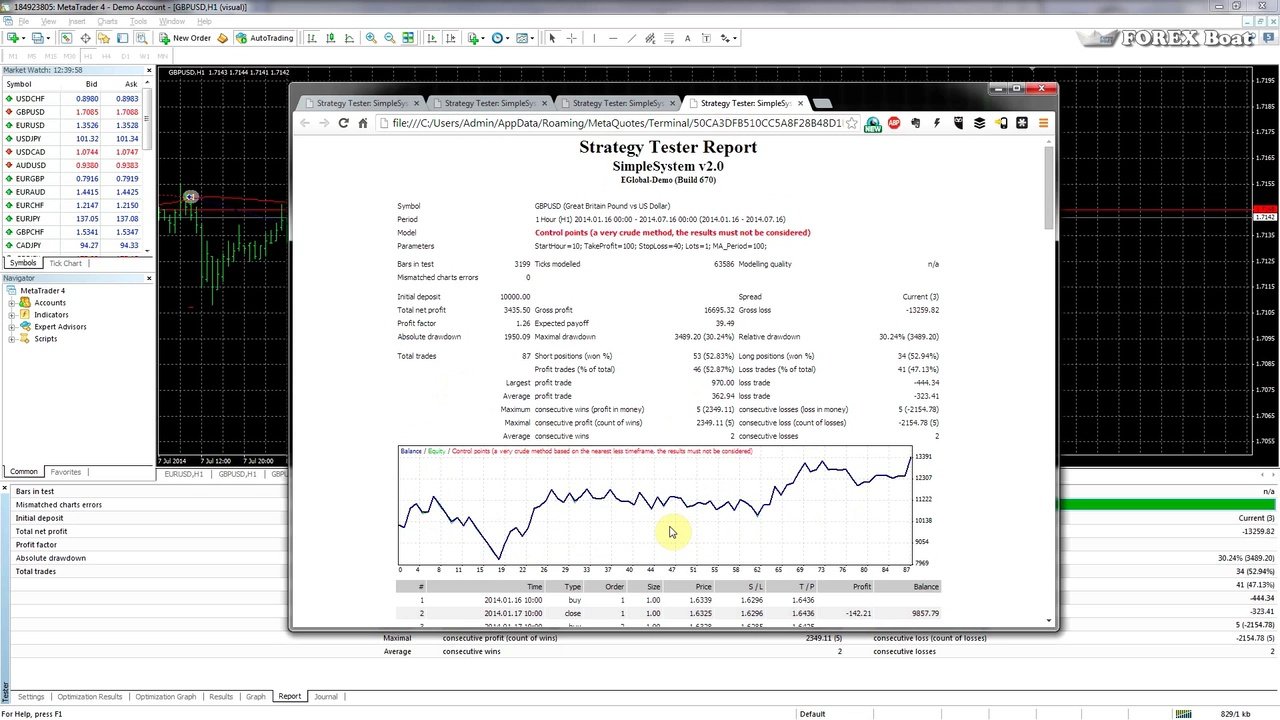The width and height of the screenshot is (1280, 720).
Task: Open the indicators list dropdown
Action: 476,38
